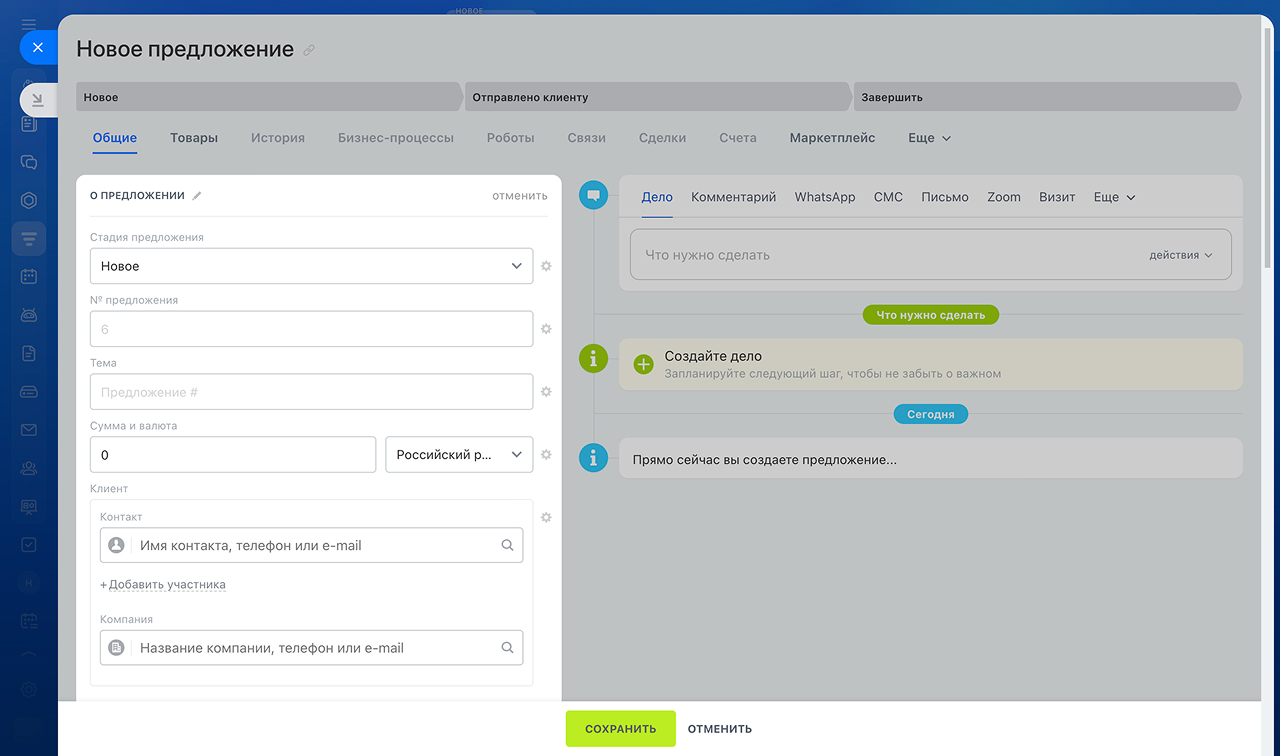This screenshot has height=756, width=1280.
Task: Click the hexagon icon in left sidebar
Action: tap(29, 200)
